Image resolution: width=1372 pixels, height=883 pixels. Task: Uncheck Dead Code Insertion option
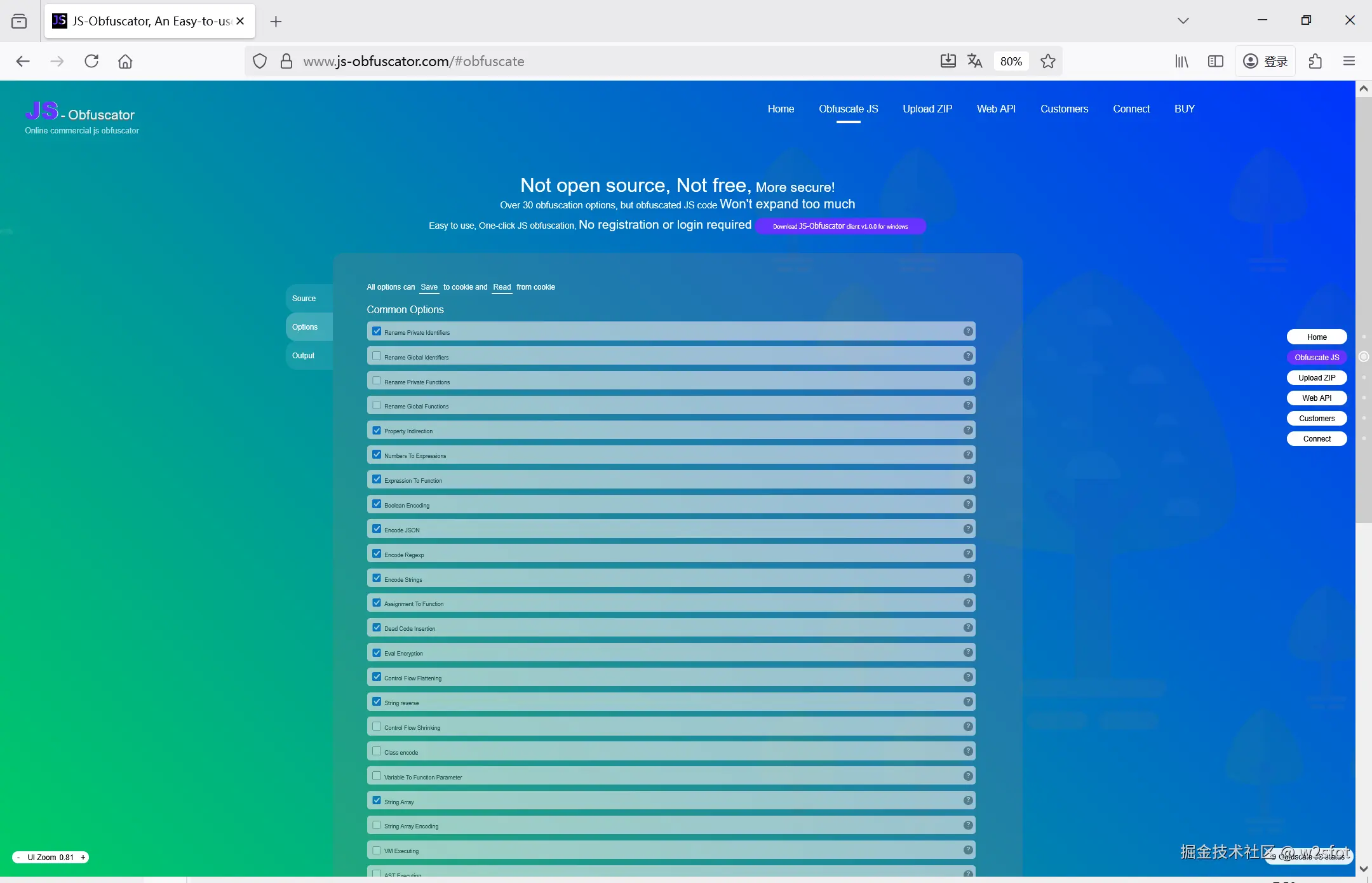377,628
